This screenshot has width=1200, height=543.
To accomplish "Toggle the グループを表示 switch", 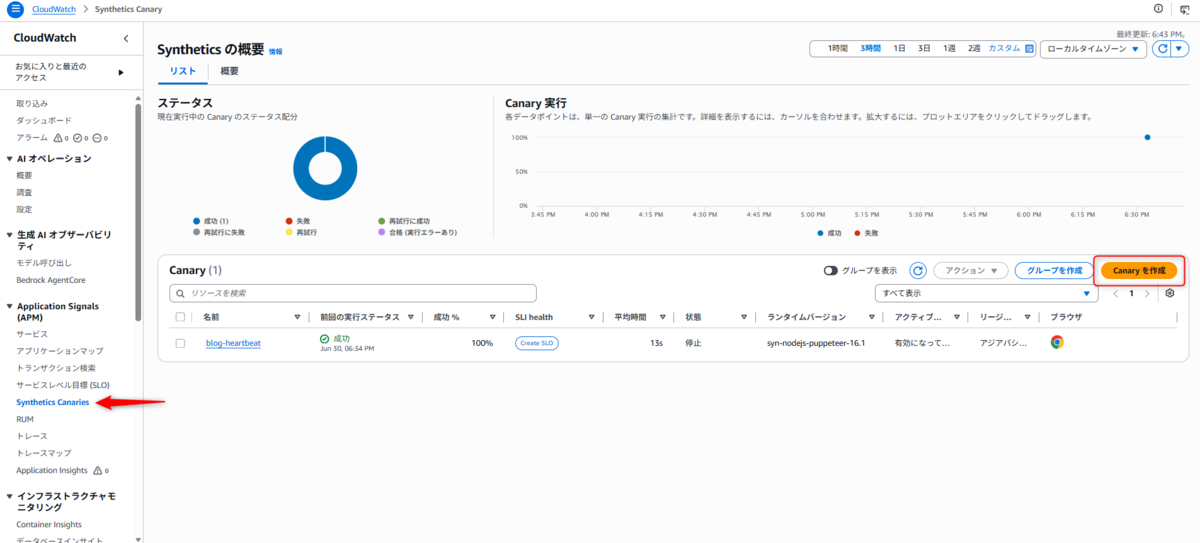I will (x=830, y=271).
